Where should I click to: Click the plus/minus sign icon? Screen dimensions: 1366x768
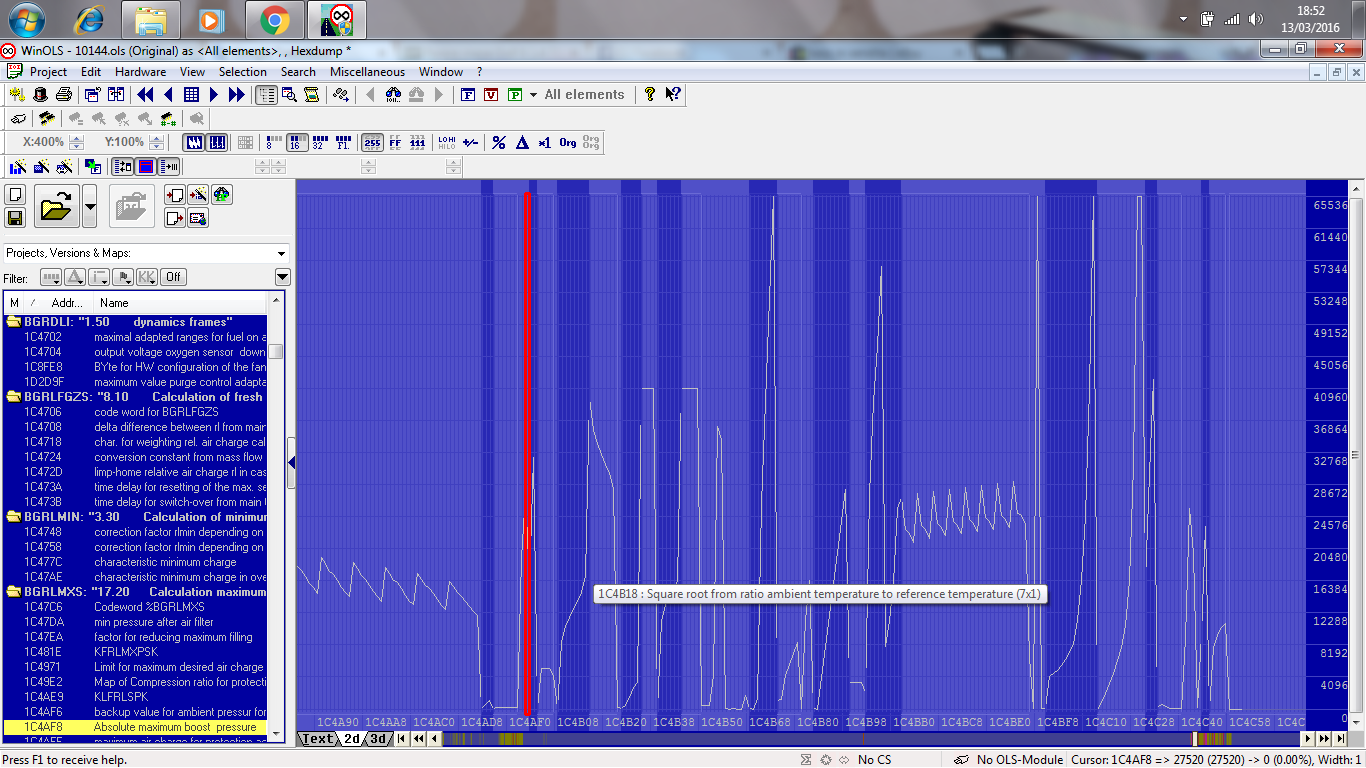point(470,142)
